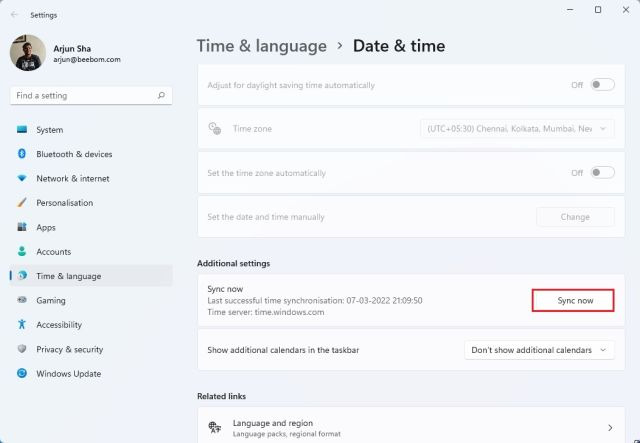Open Network & internet settings
The height and width of the screenshot is (443, 640).
pos(91,178)
